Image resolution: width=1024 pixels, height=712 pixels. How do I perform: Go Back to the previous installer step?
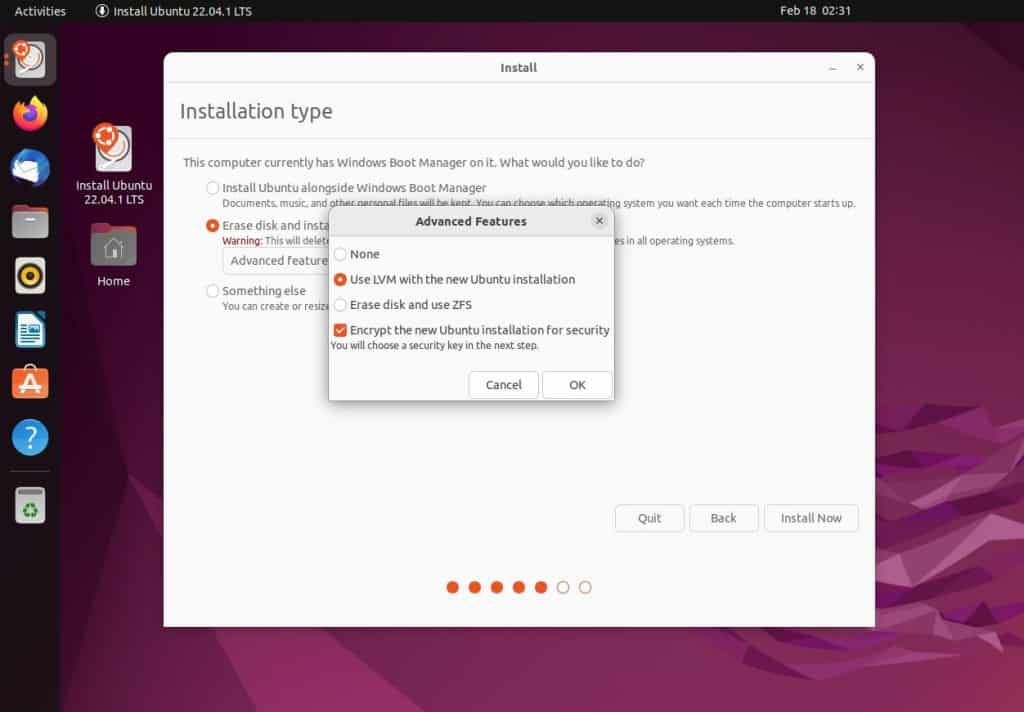pyautogui.click(x=724, y=518)
